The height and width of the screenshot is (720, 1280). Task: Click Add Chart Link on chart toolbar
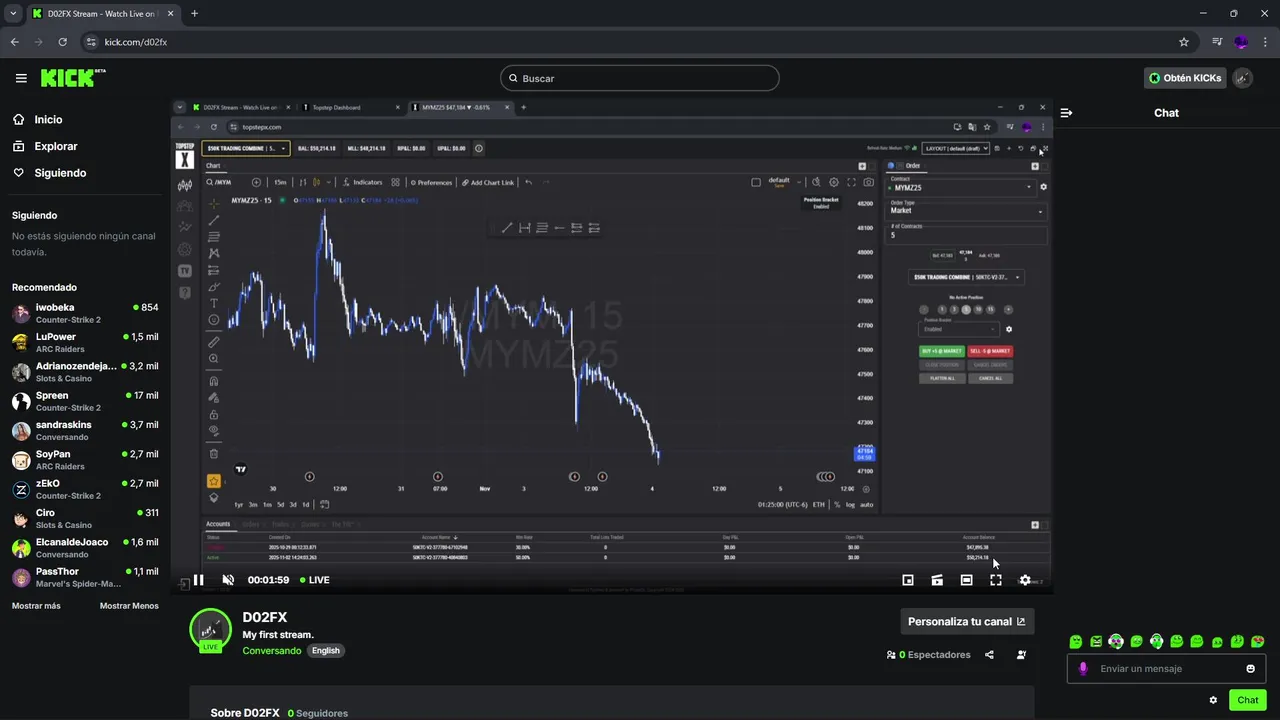488,182
